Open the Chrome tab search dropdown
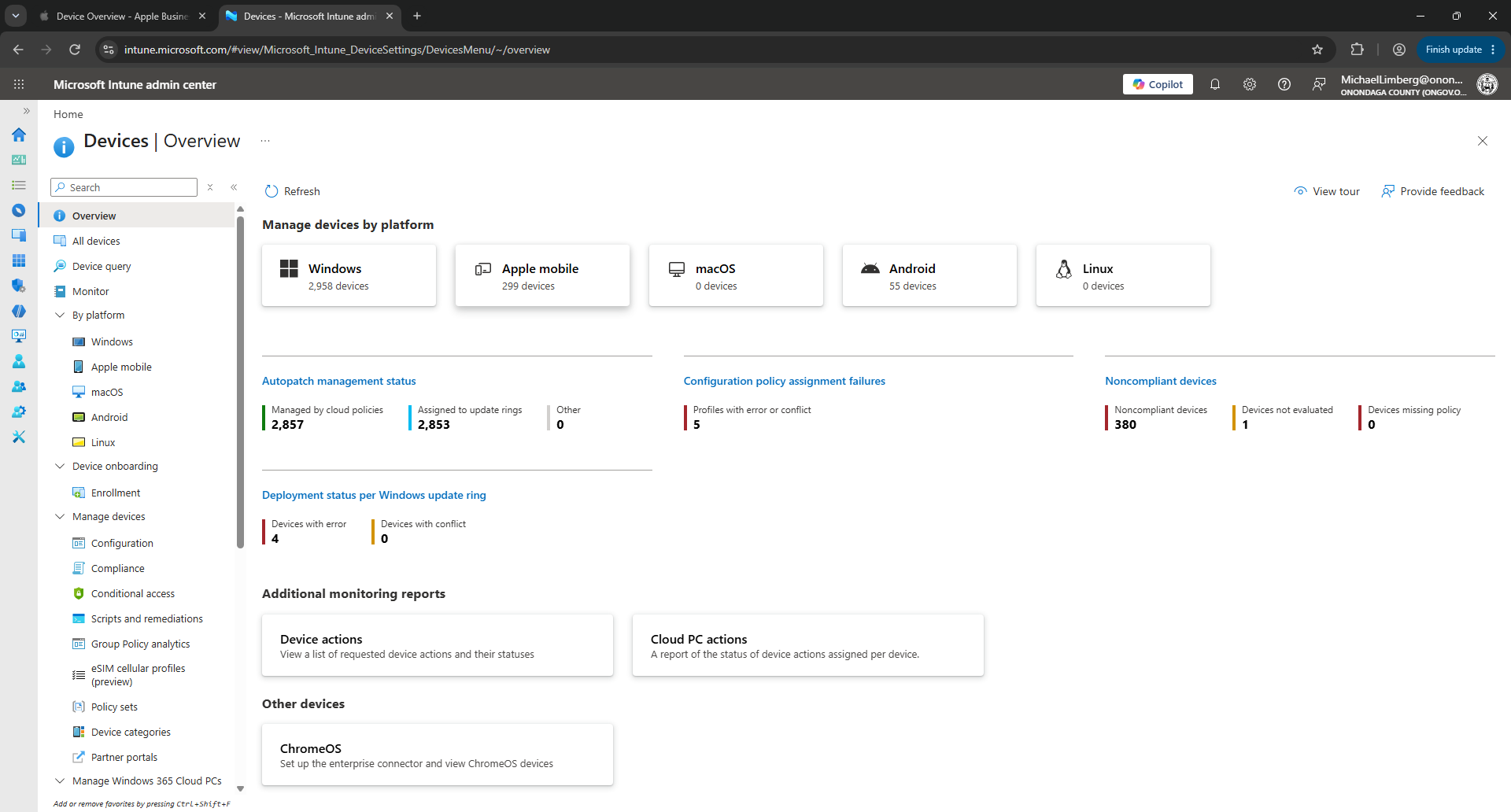This screenshot has height=812, width=1511. 15,16
